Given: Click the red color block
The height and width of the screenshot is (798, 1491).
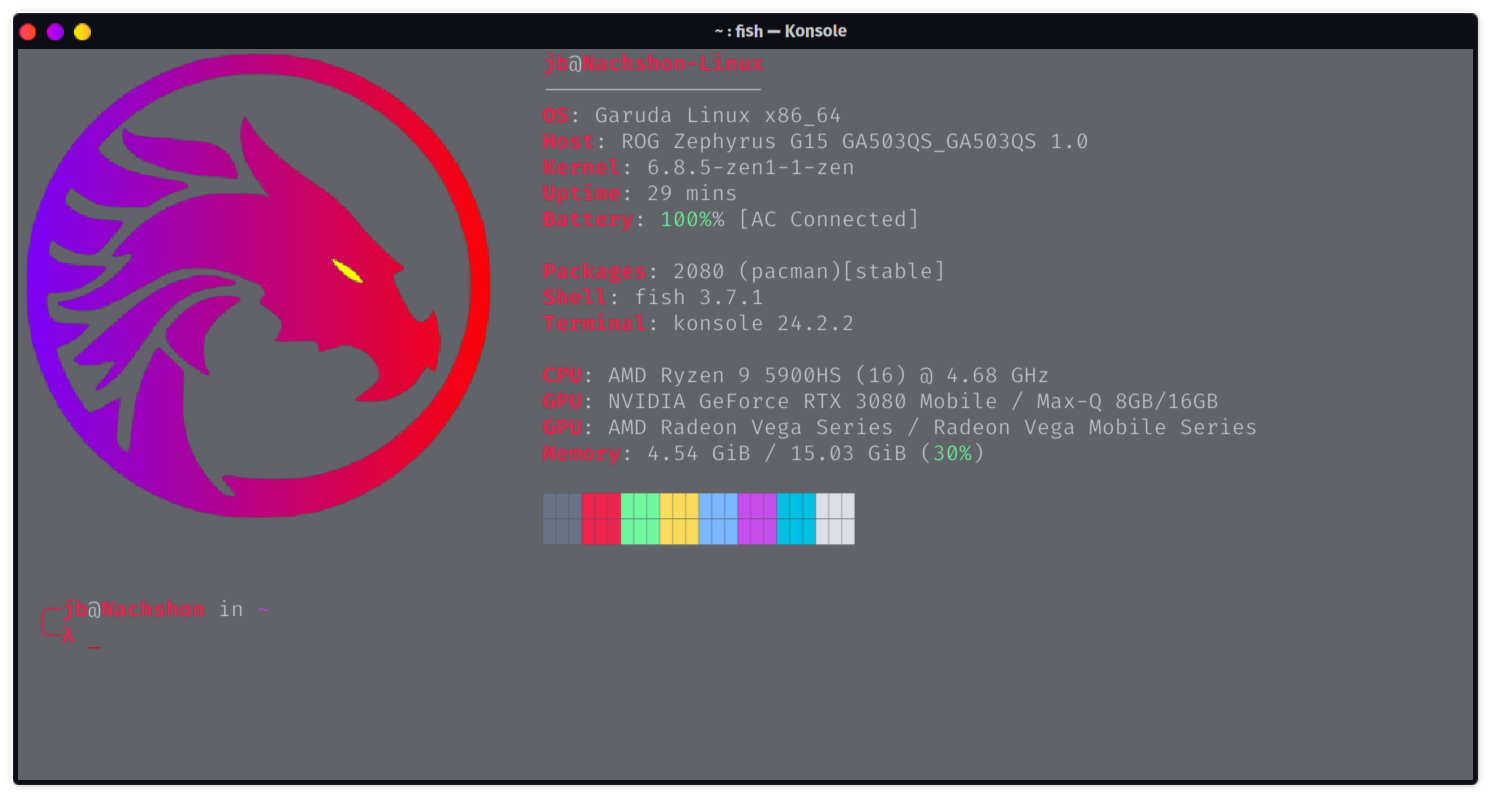Looking at the screenshot, I should [601, 518].
